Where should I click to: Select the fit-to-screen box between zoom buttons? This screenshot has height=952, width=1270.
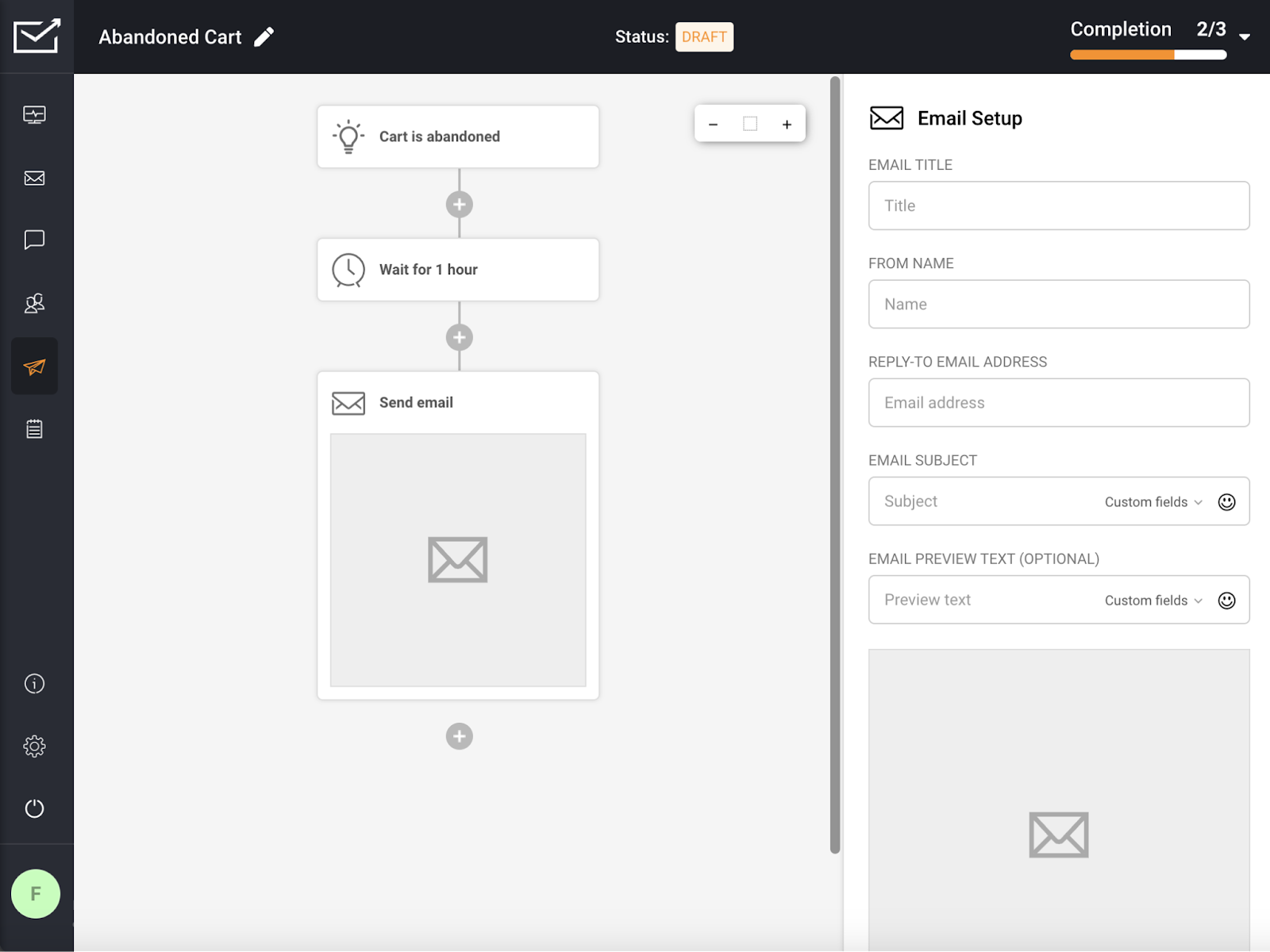(x=749, y=124)
